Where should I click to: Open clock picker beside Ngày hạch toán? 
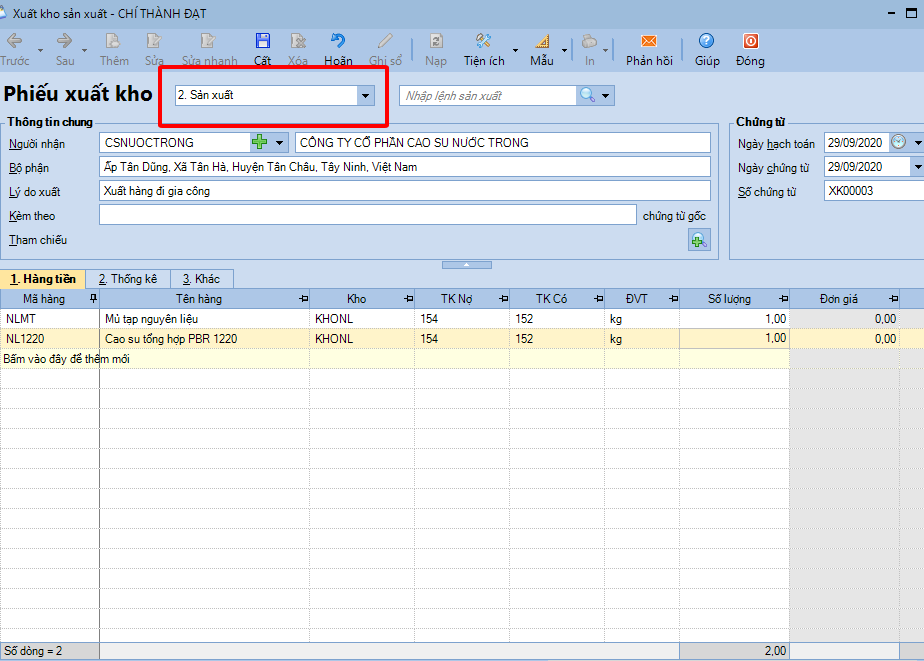click(899, 142)
